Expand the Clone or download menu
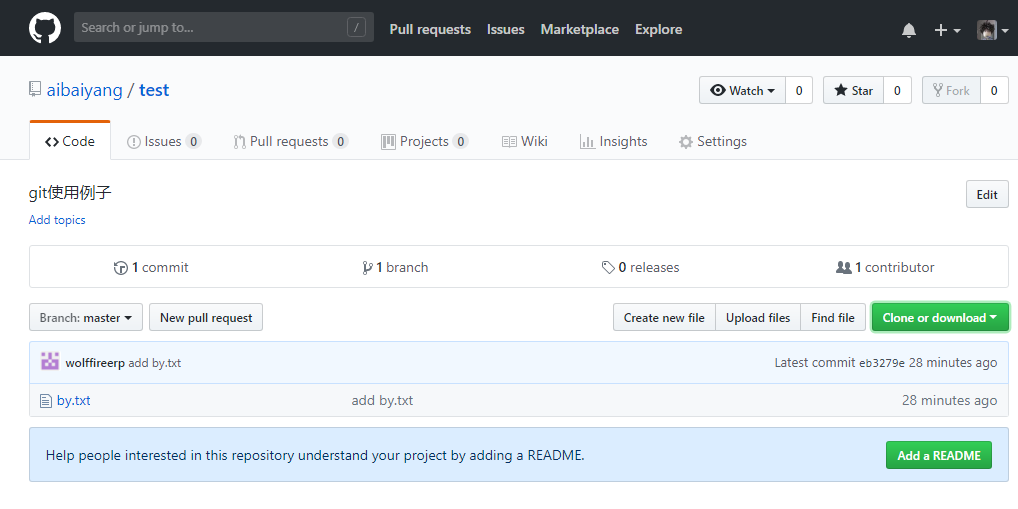Viewport: 1018px width, 509px height. pos(939,318)
